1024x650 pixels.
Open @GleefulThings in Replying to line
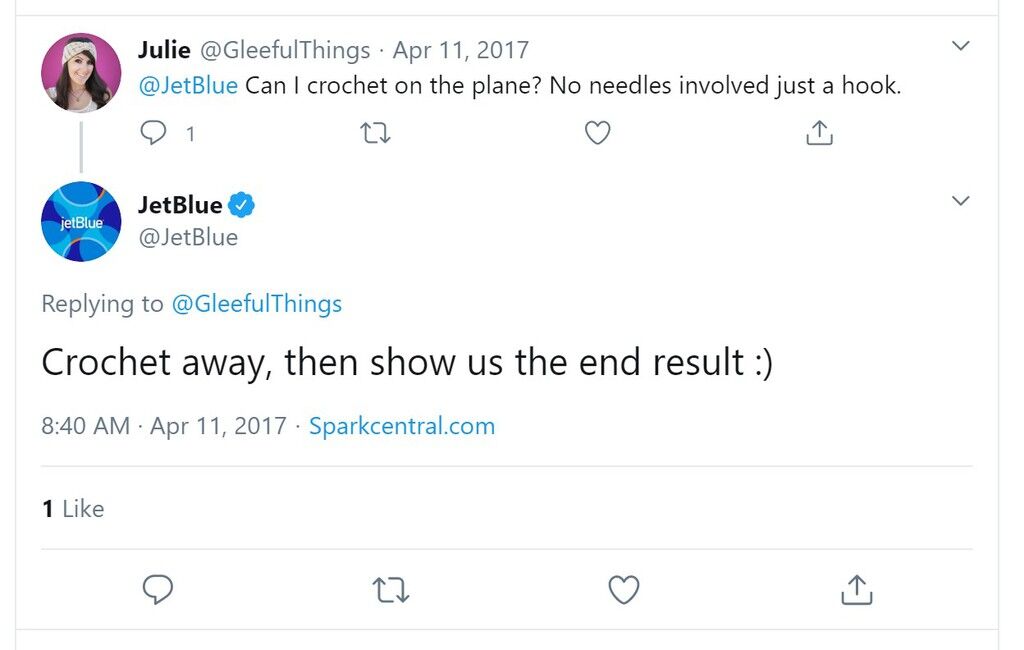coord(257,304)
